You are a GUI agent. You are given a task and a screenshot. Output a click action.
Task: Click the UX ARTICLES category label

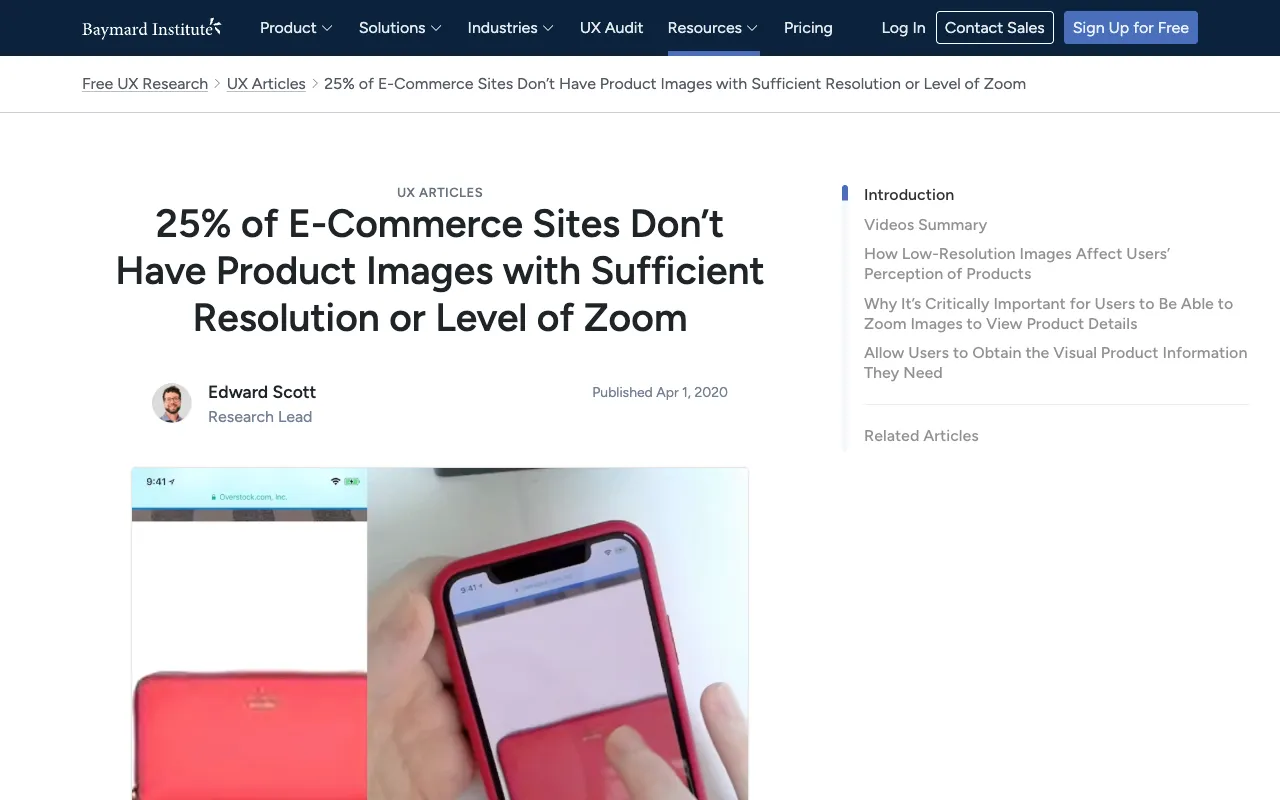pos(440,192)
